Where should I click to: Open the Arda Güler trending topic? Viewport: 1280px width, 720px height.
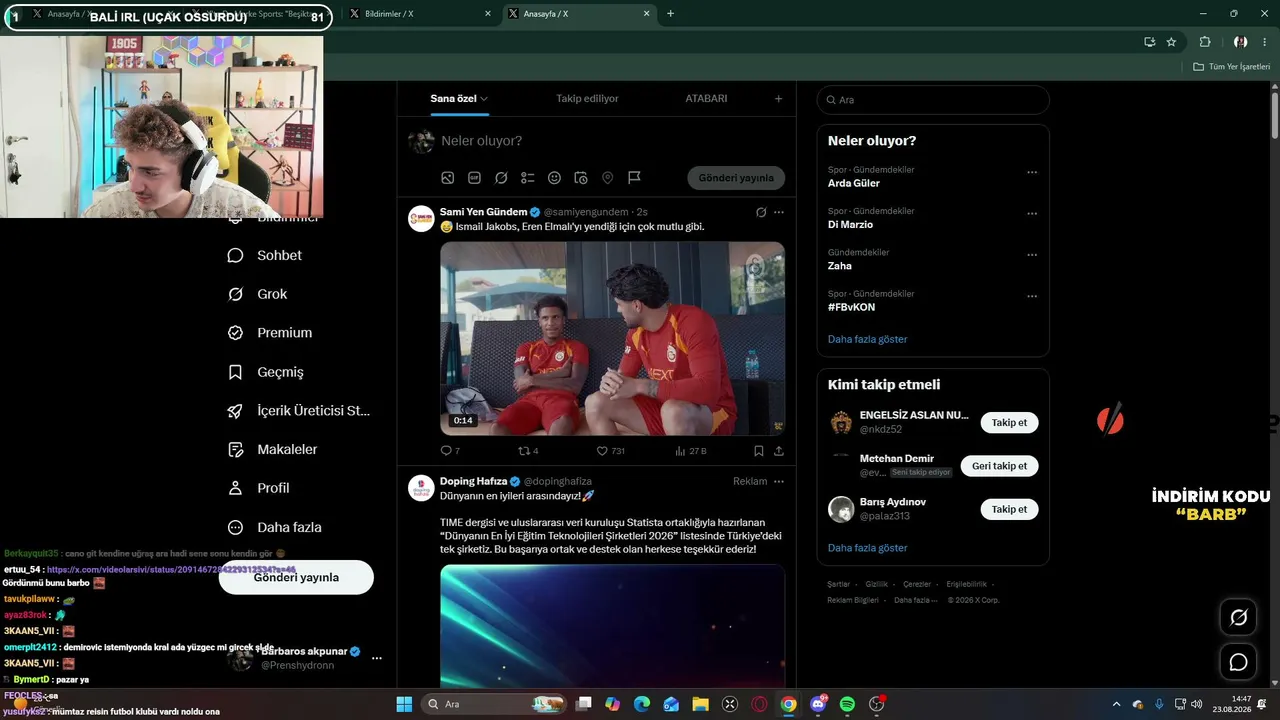click(x=854, y=183)
